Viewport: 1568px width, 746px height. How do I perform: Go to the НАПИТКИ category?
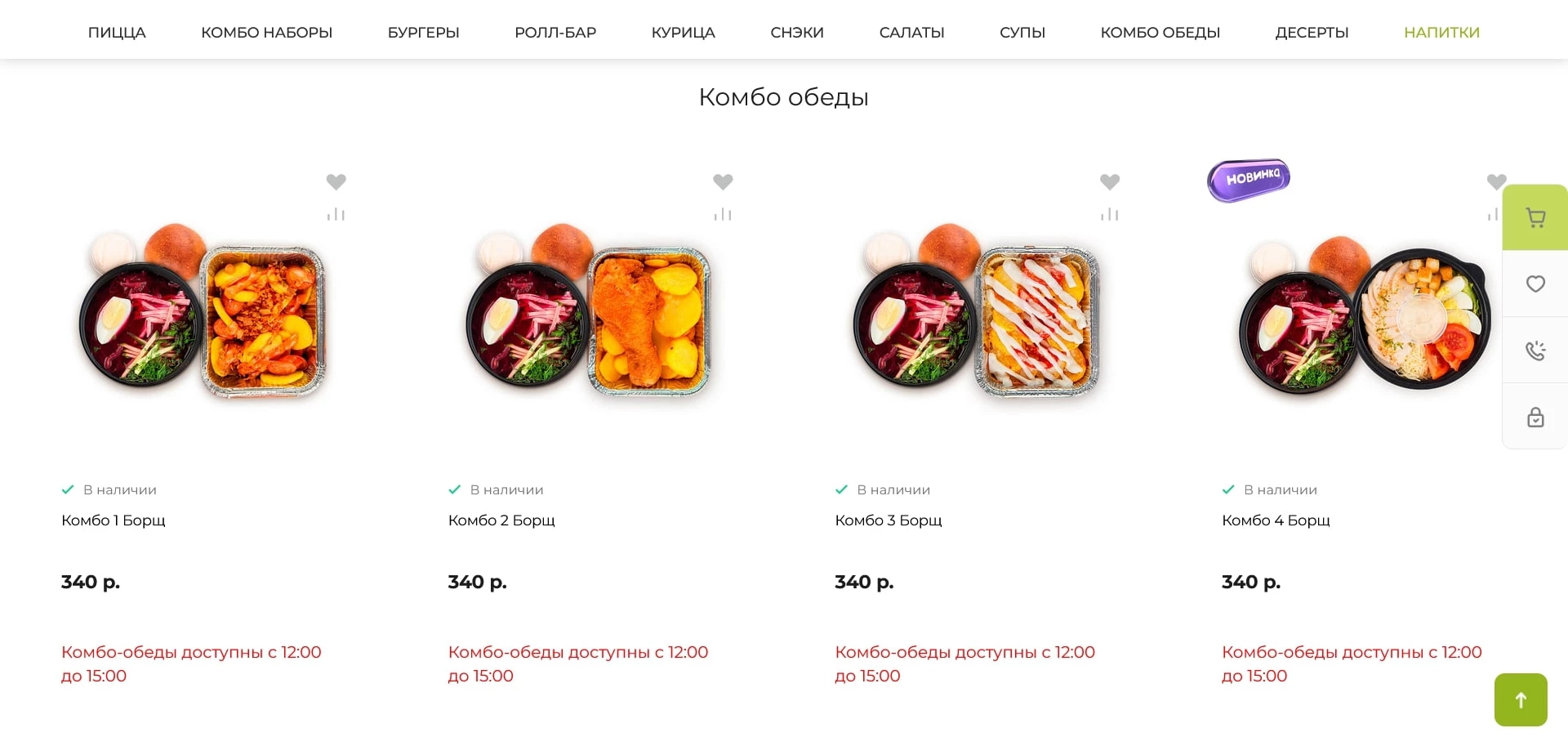point(1441,33)
